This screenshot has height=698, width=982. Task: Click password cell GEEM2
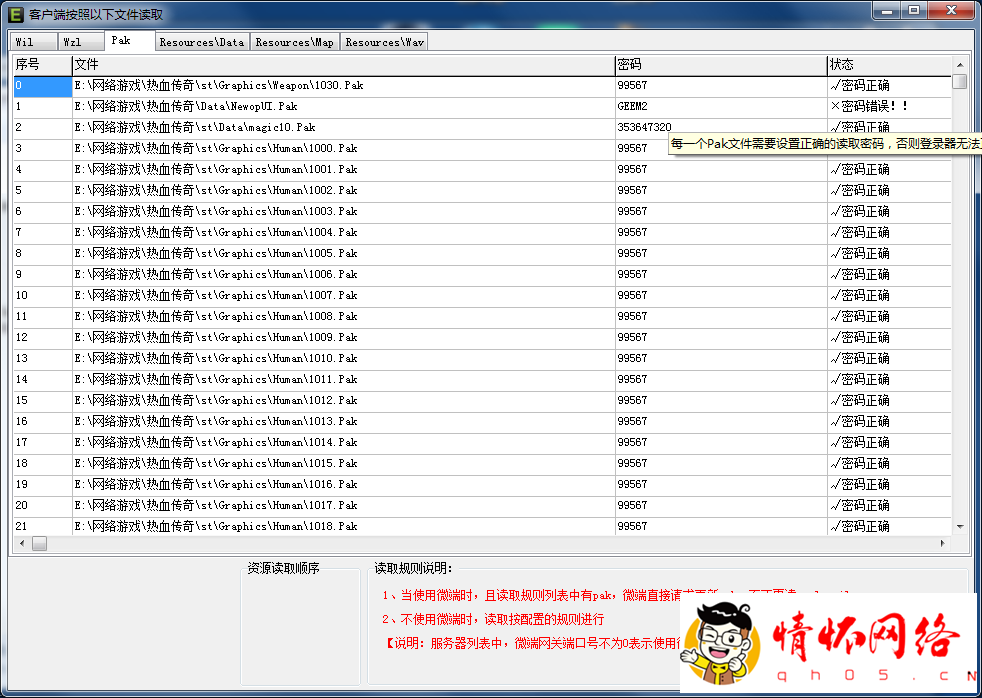pos(721,106)
